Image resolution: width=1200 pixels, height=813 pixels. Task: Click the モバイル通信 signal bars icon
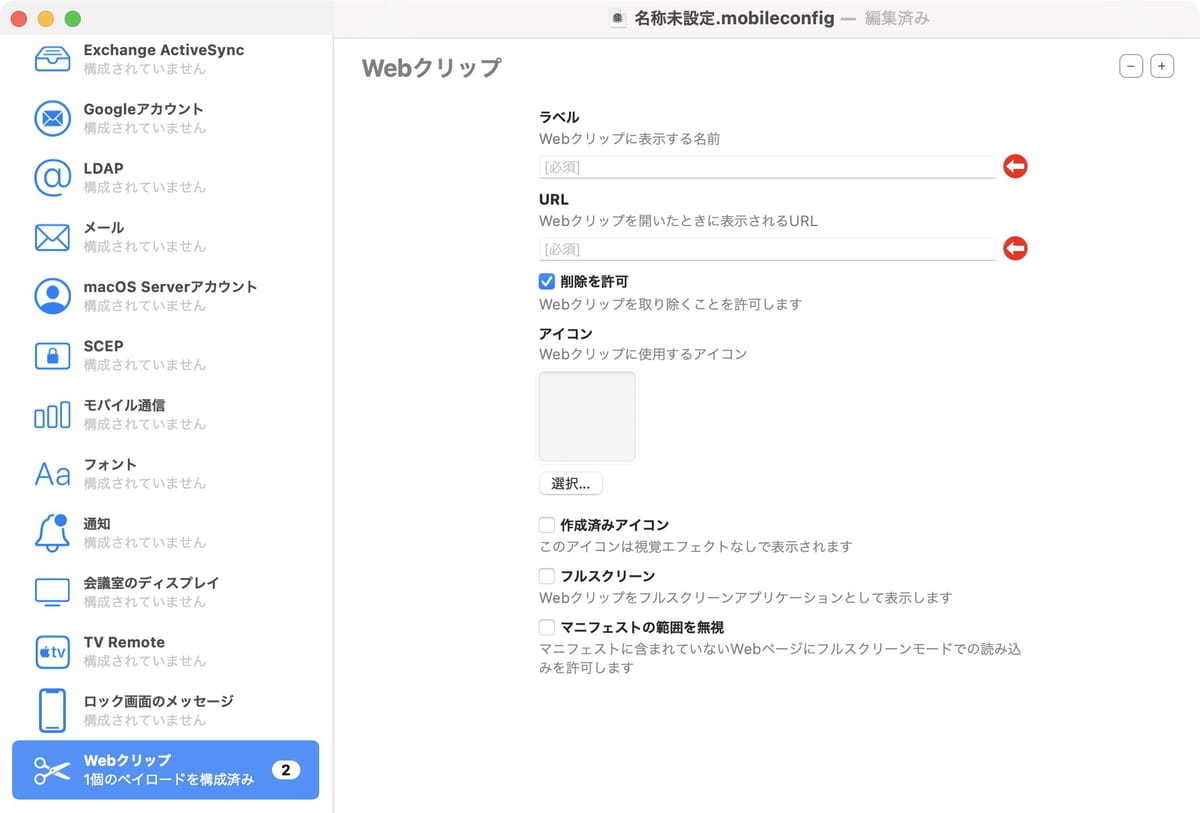52,415
